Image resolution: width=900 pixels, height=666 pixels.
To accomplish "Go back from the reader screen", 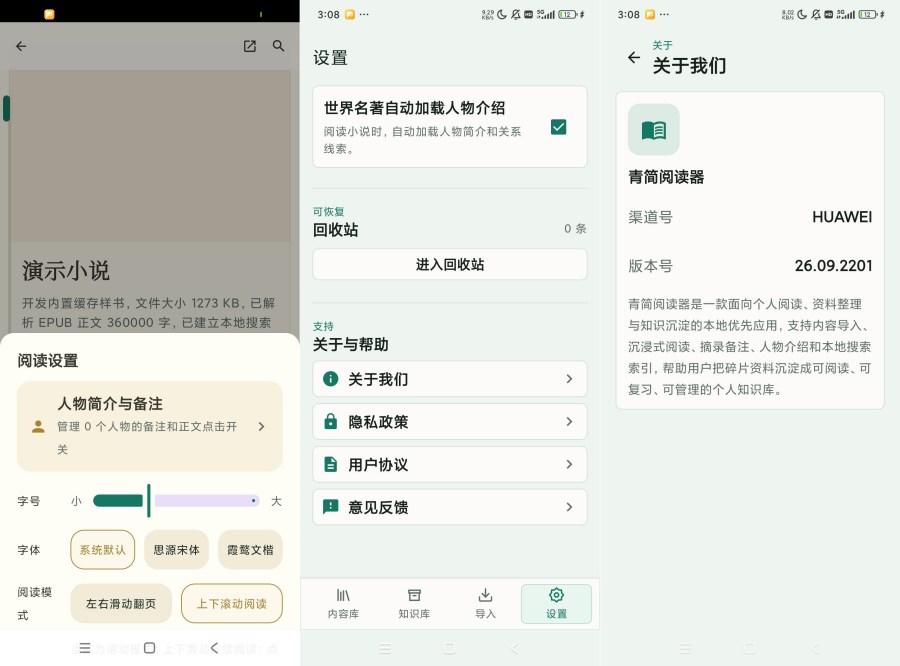I will (21, 46).
